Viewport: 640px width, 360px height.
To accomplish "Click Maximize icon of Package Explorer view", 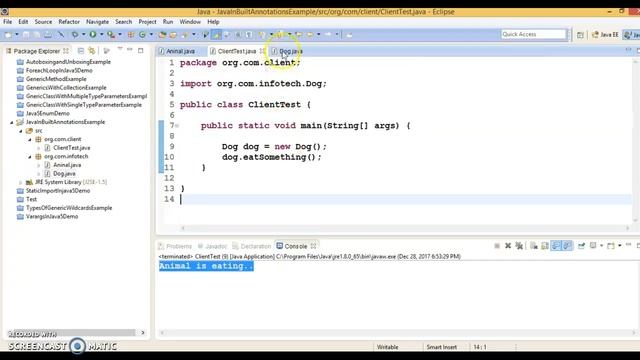I will point(141,51).
